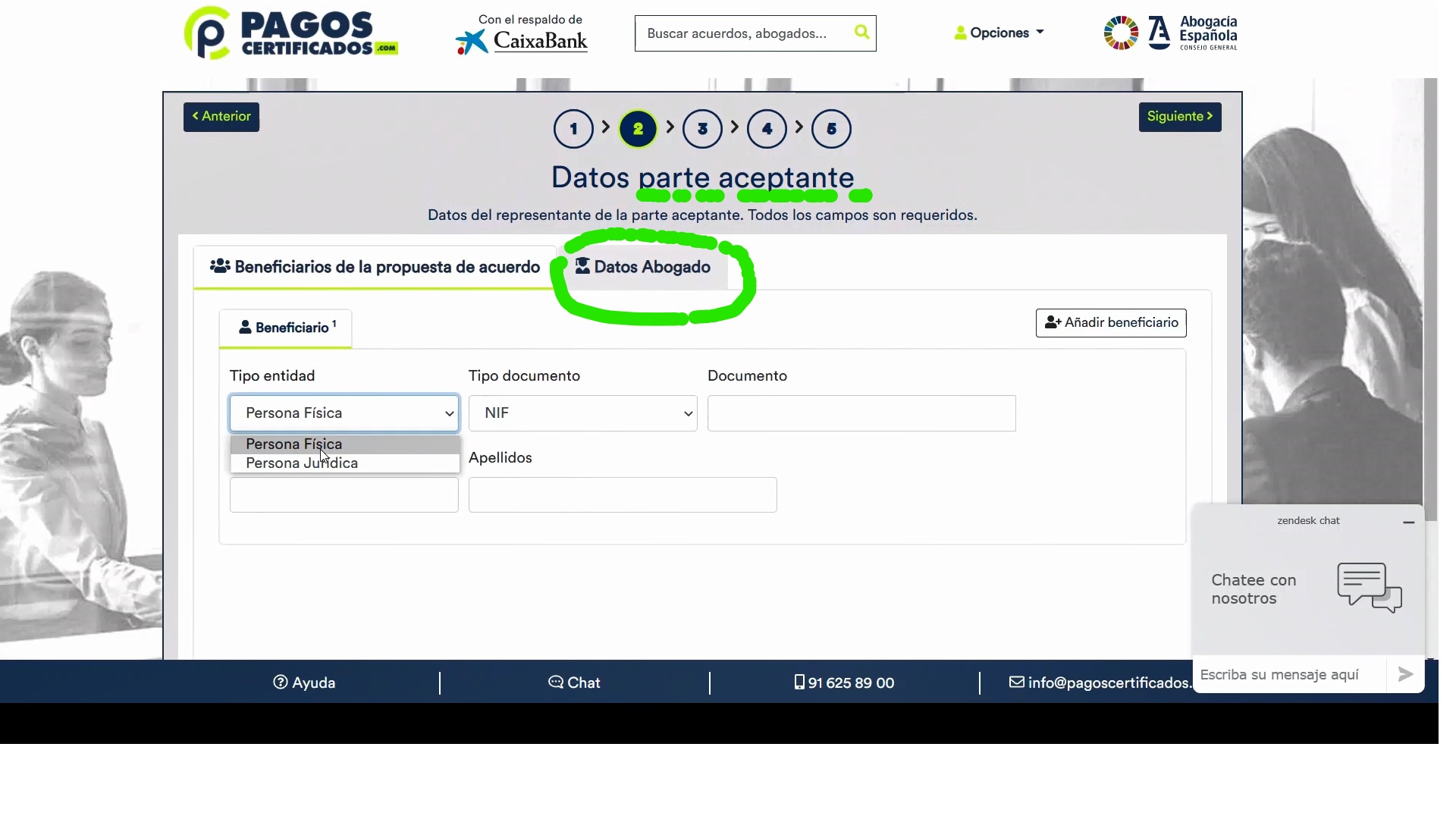Open the Tipo documento NIF dropdown
The image size is (1456, 819).
coord(582,413)
